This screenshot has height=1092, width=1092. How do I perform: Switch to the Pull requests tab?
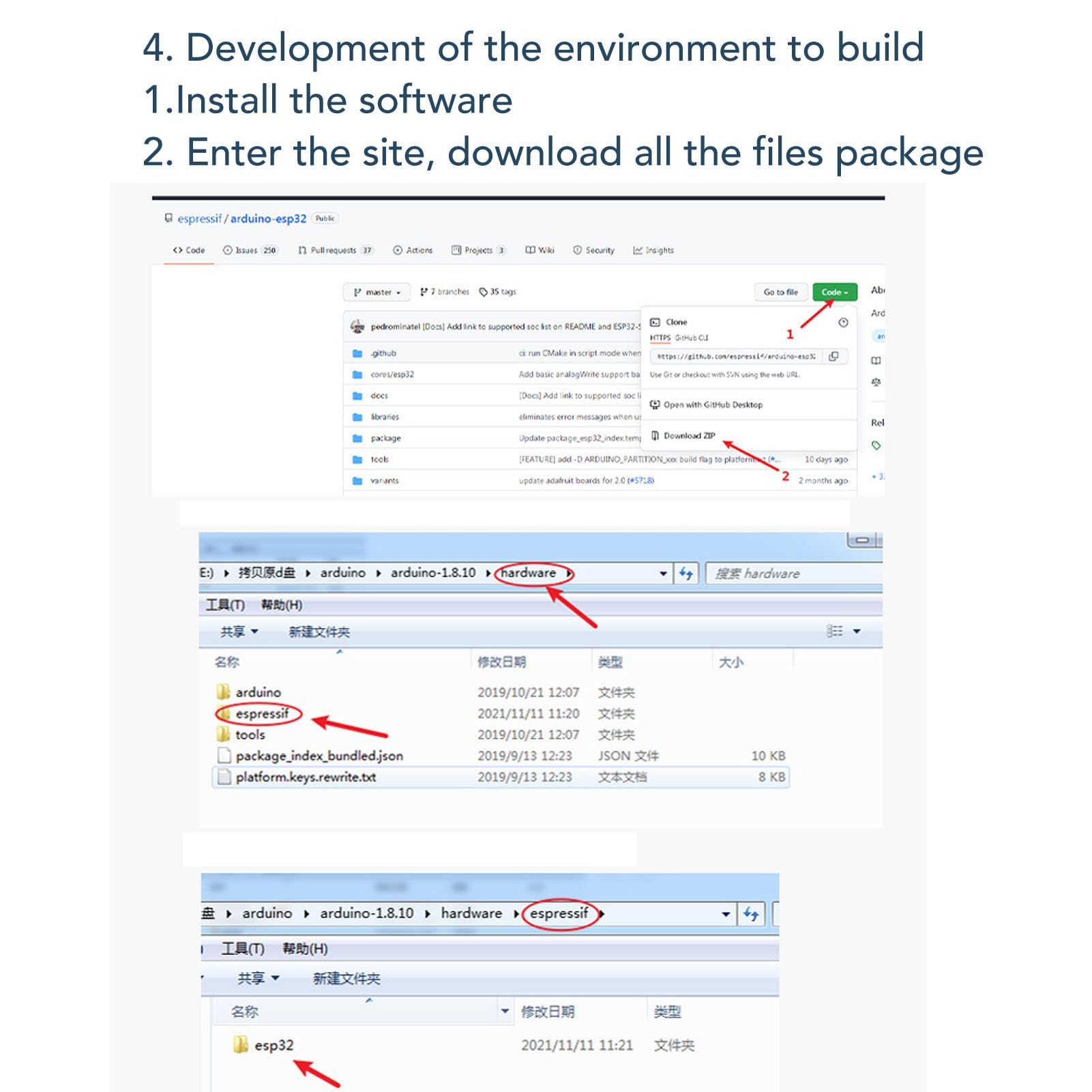click(x=335, y=250)
